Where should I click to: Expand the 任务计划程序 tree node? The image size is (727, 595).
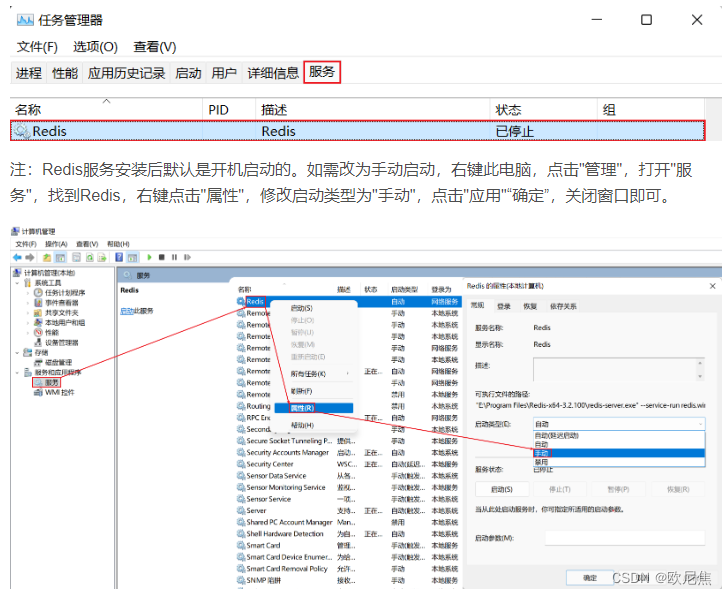[28, 293]
